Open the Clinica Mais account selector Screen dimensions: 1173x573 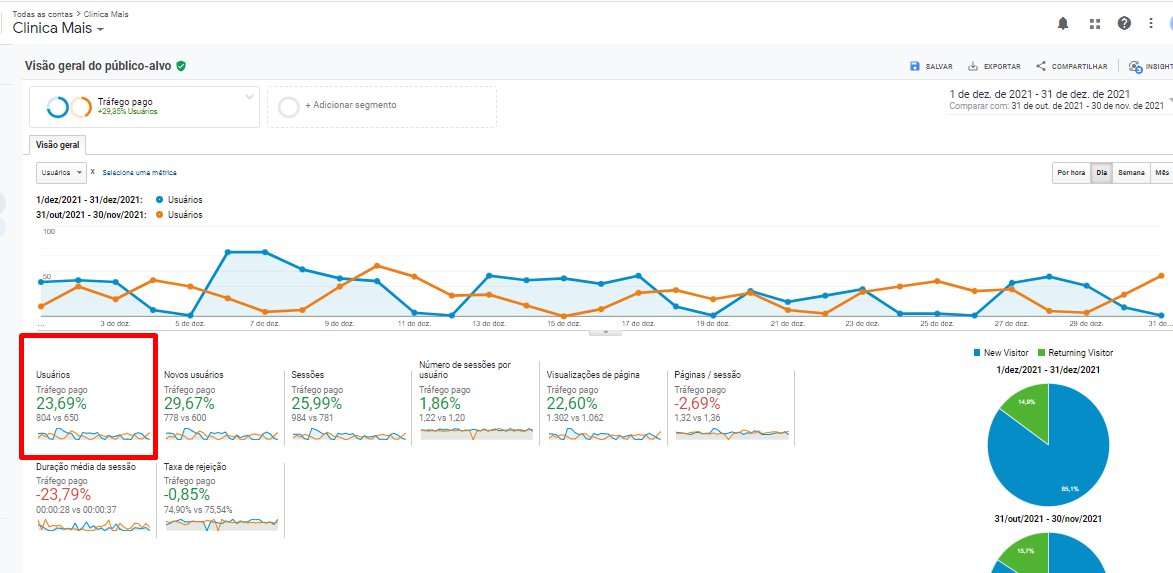[59, 29]
